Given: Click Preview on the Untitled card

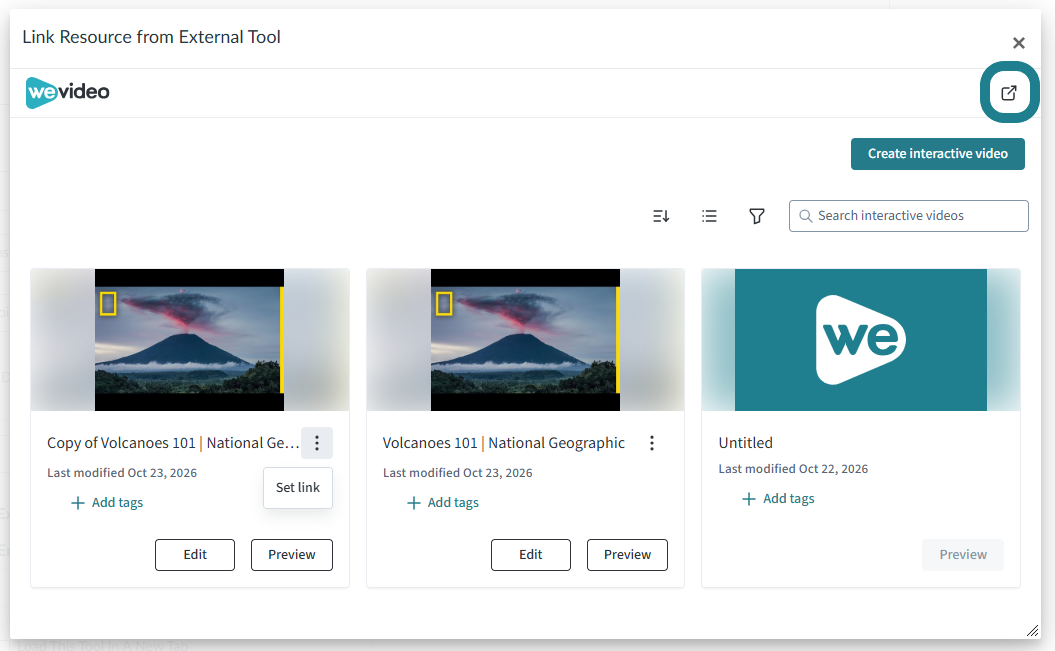Looking at the screenshot, I should pyautogui.click(x=963, y=555).
